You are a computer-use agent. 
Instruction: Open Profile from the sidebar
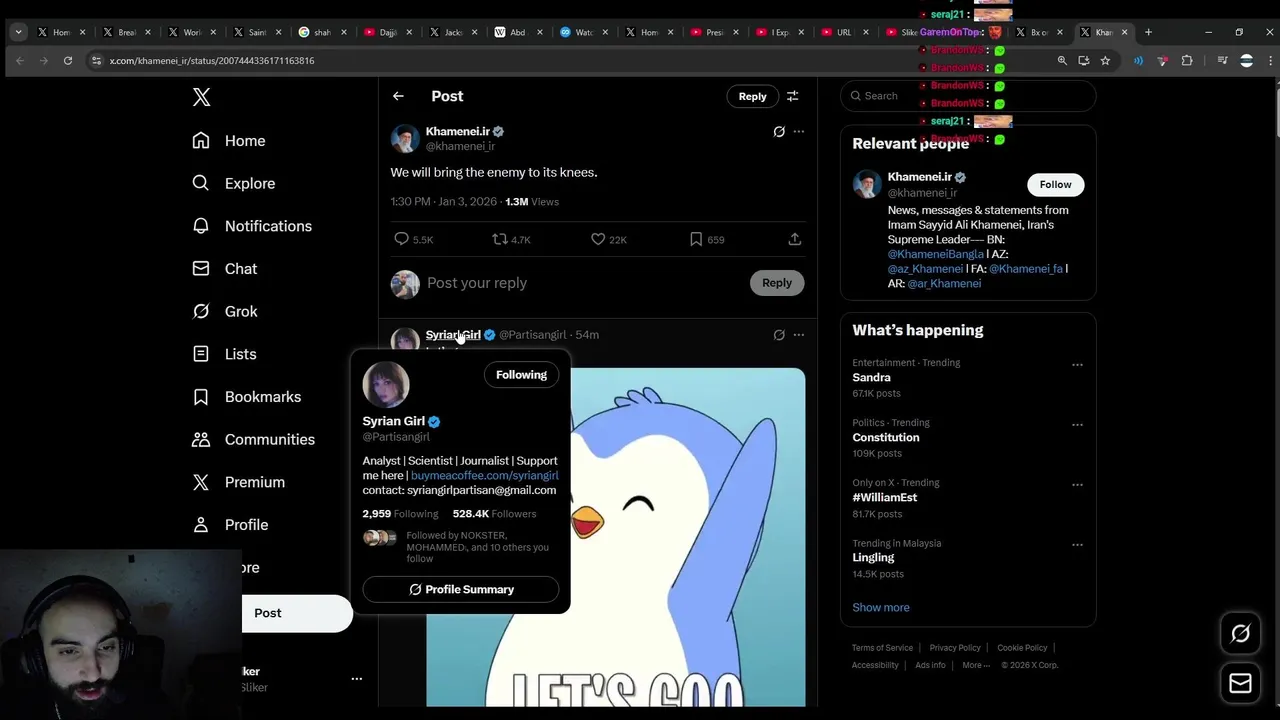pyautogui.click(x=230, y=525)
